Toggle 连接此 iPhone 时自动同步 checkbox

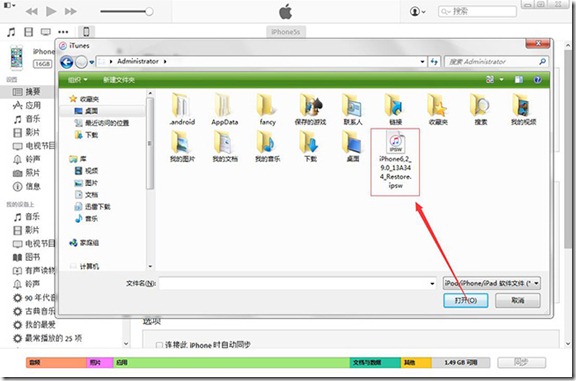[x=159, y=345]
